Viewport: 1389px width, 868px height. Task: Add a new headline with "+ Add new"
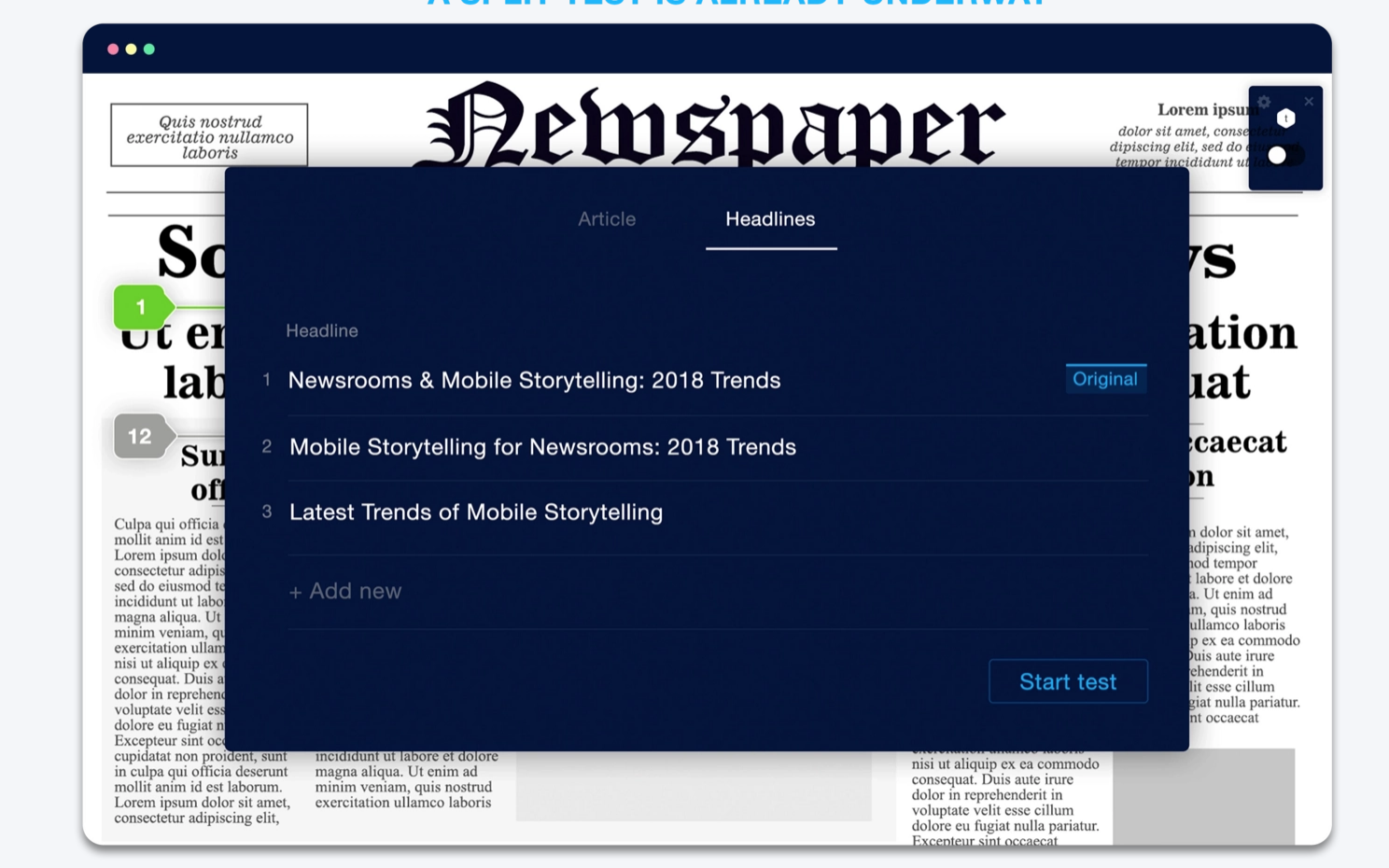click(345, 591)
